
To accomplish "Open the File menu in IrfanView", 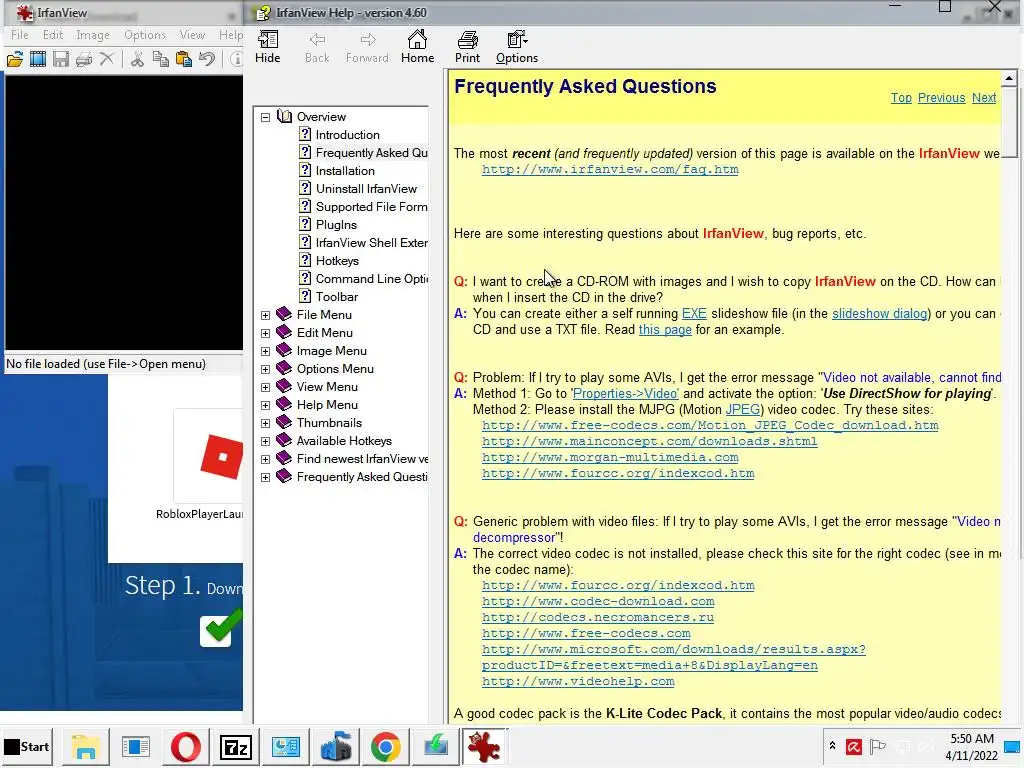I will [20, 35].
